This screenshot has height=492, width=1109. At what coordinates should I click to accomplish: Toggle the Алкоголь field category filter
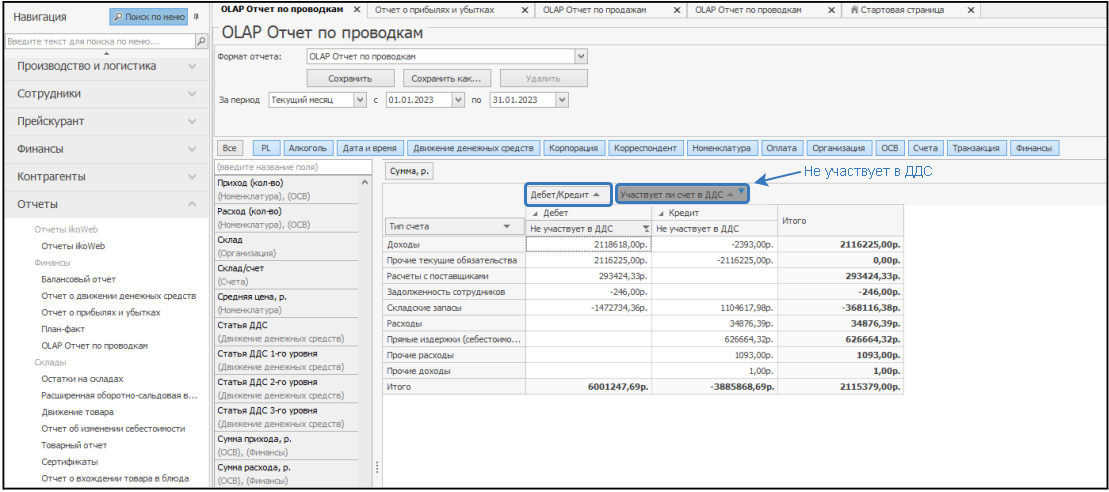(307, 148)
